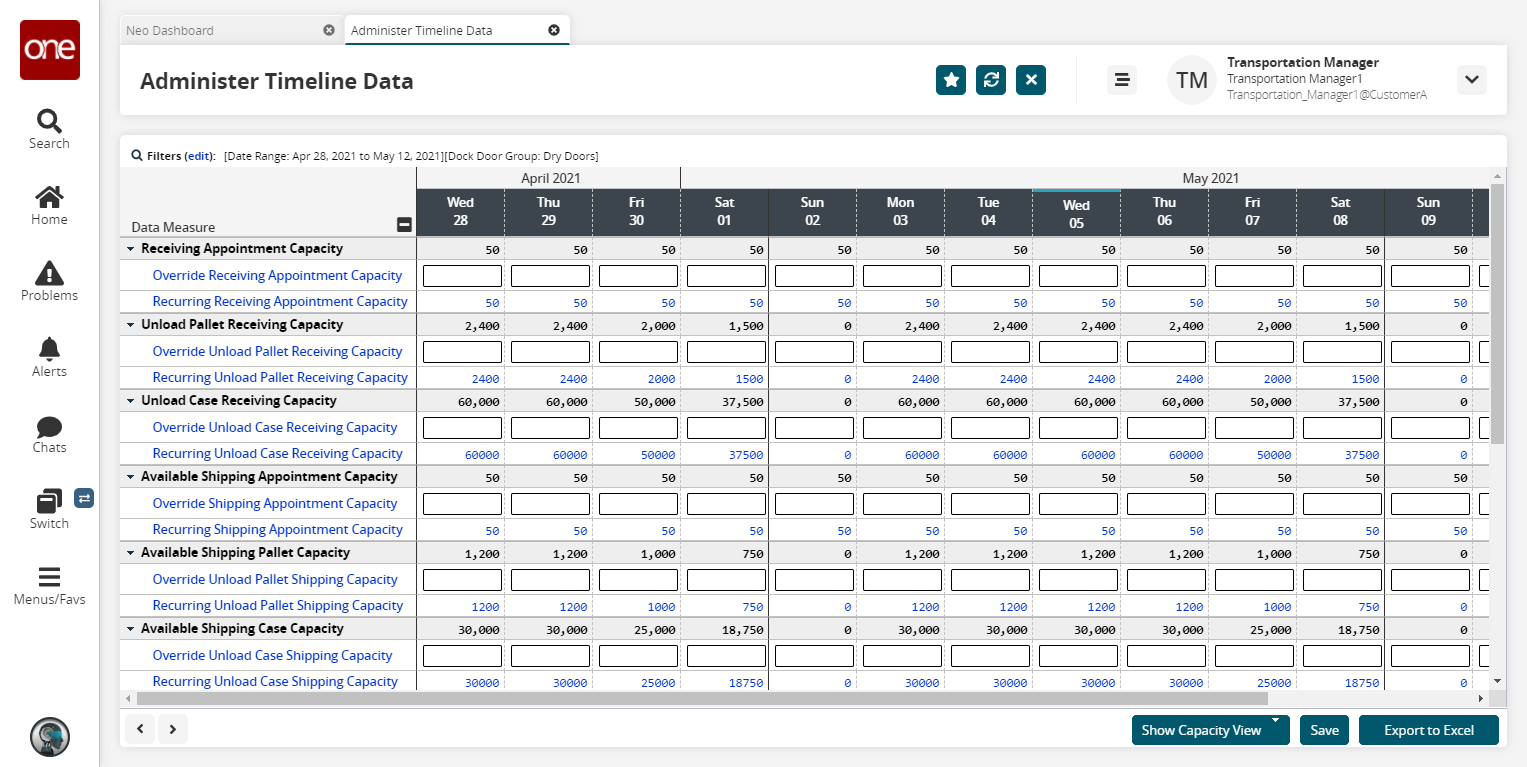Image resolution: width=1527 pixels, height=767 pixels.
Task: Collapse the Receiving Appointment Capacity group
Action: click(131, 249)
